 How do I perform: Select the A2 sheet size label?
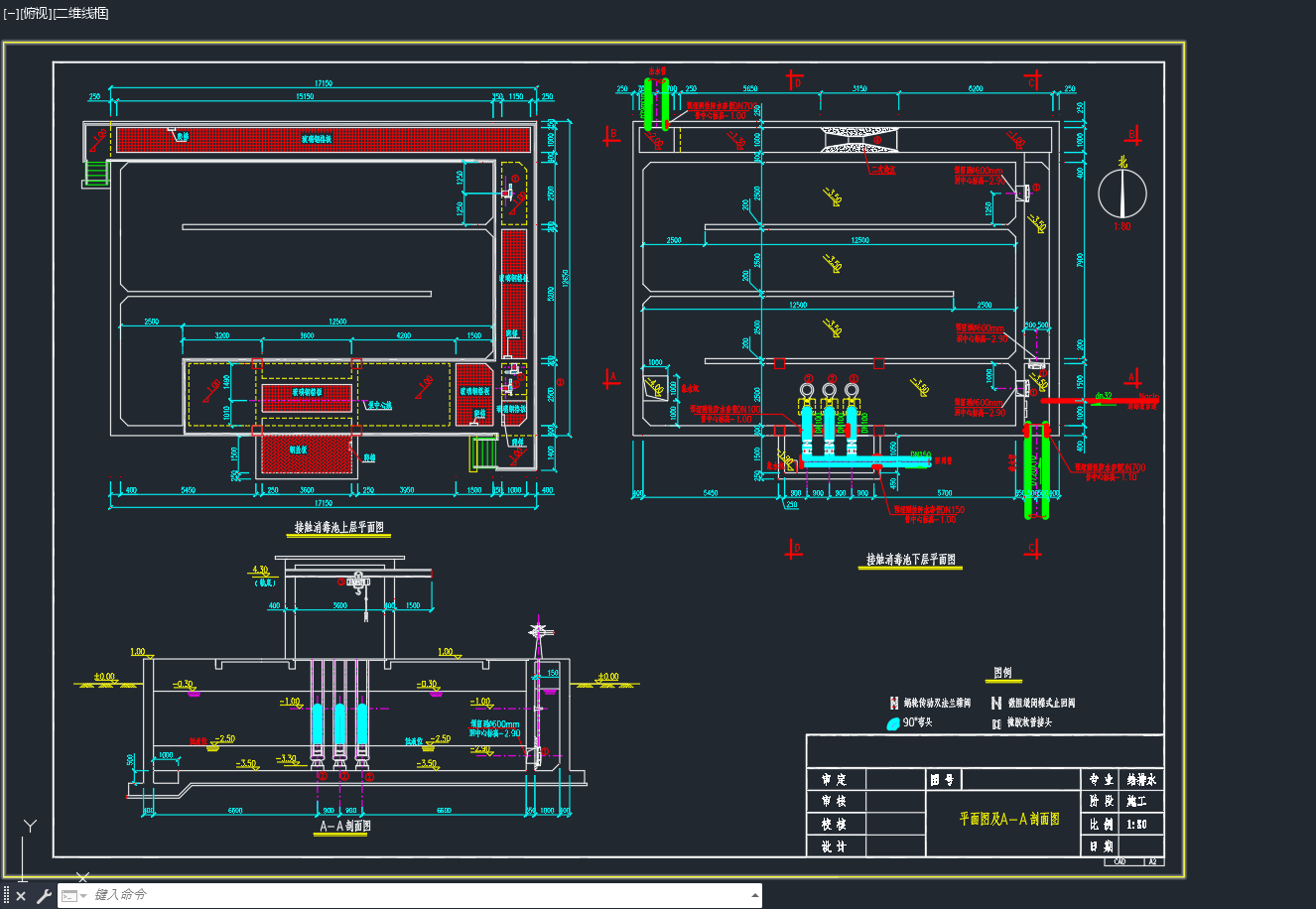click(1153, 861)
